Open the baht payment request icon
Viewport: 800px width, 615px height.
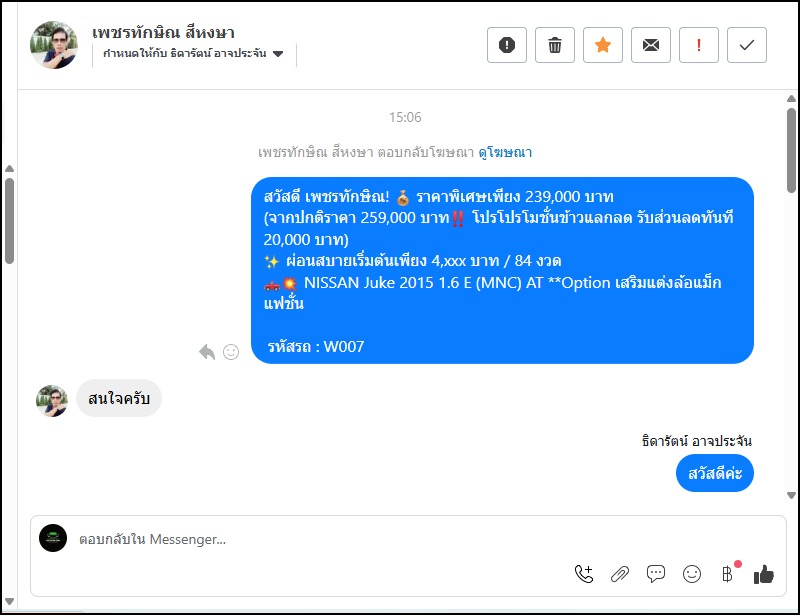click(728, 574)
